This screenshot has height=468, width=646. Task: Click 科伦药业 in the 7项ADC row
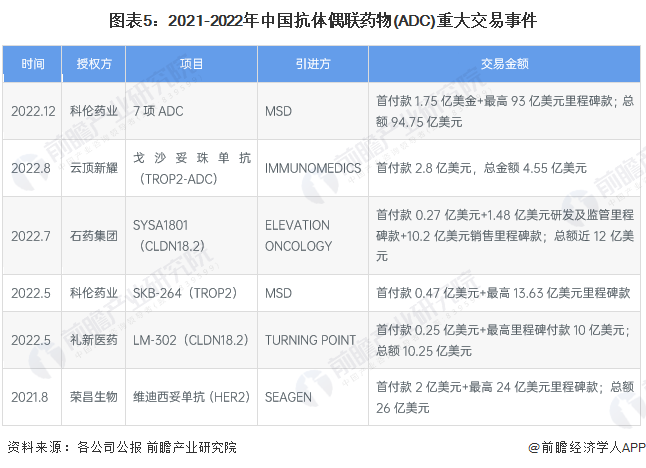pos(94,111)
